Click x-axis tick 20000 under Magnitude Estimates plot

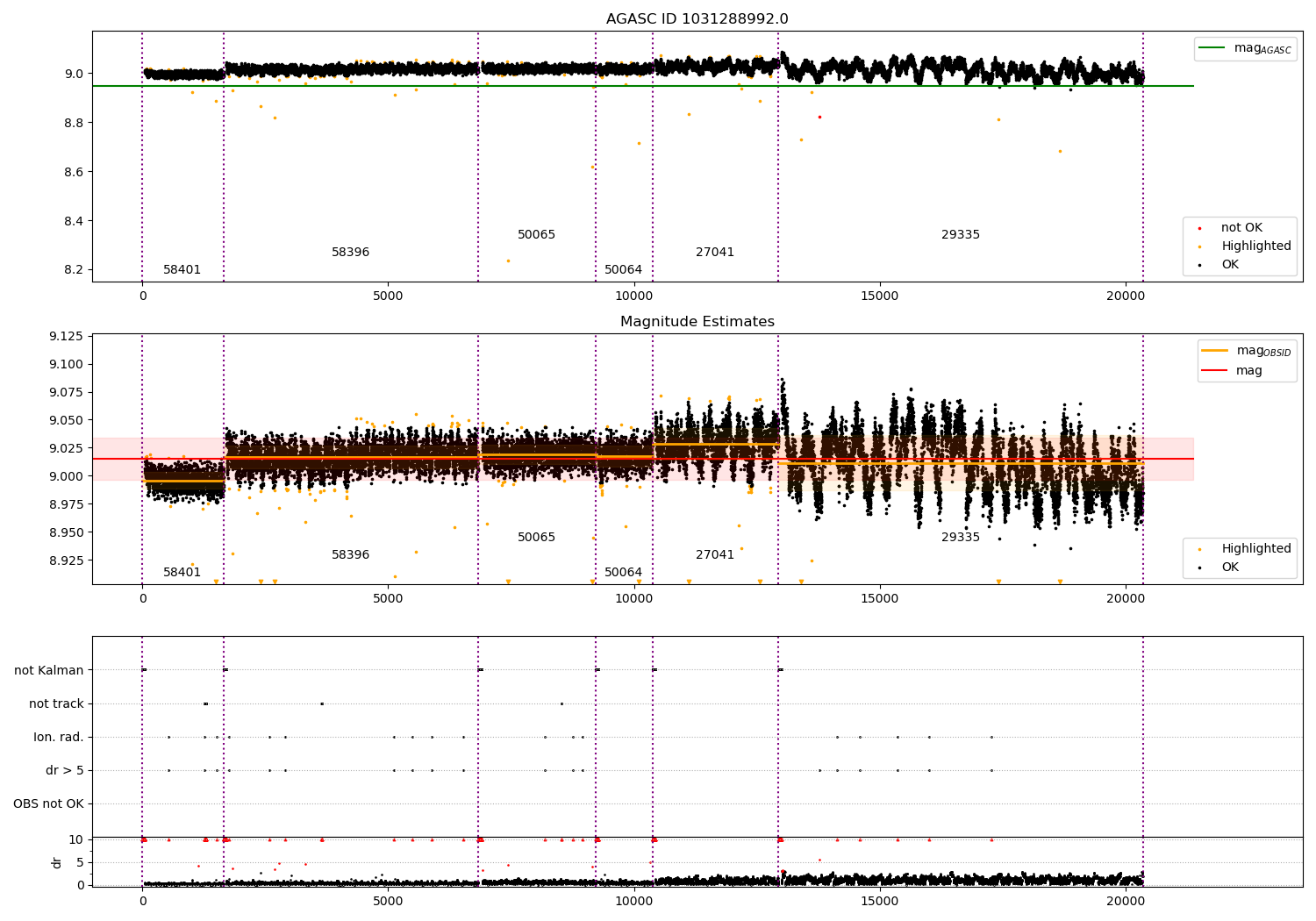point(1125,599)
